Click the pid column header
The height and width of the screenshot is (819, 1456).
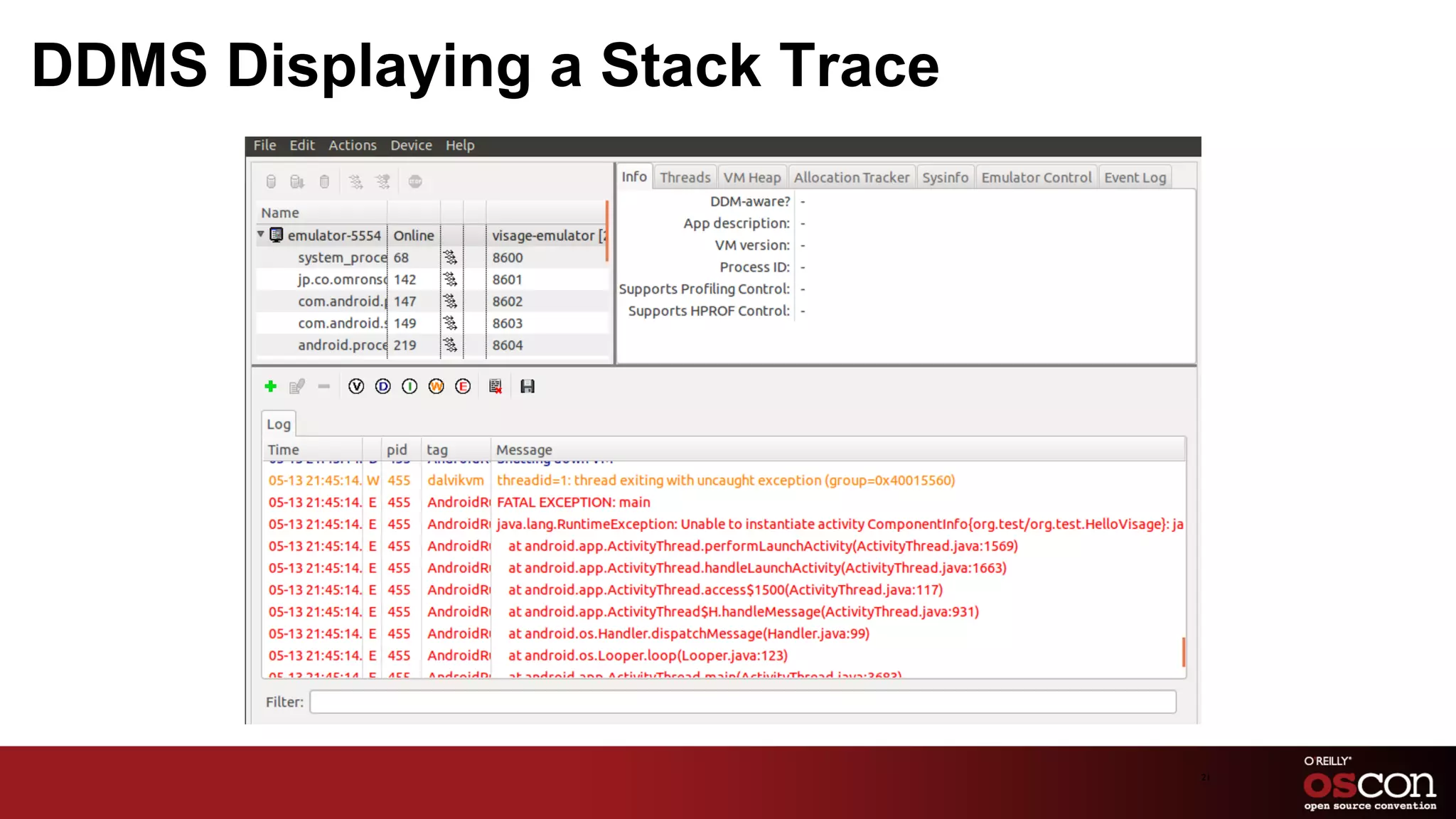[x=401, y=450]
